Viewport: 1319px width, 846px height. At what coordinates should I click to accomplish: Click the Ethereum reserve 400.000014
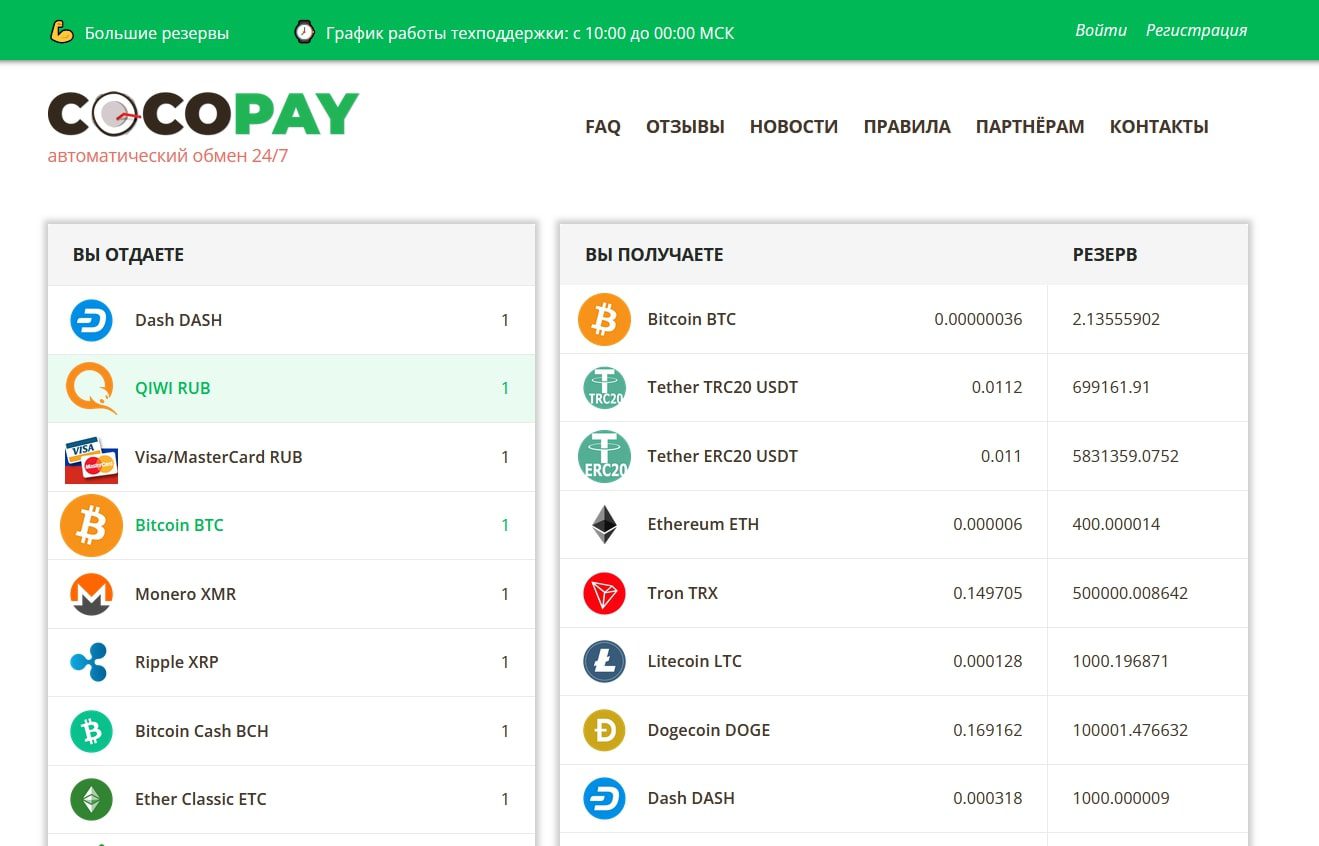[1116, 524]
